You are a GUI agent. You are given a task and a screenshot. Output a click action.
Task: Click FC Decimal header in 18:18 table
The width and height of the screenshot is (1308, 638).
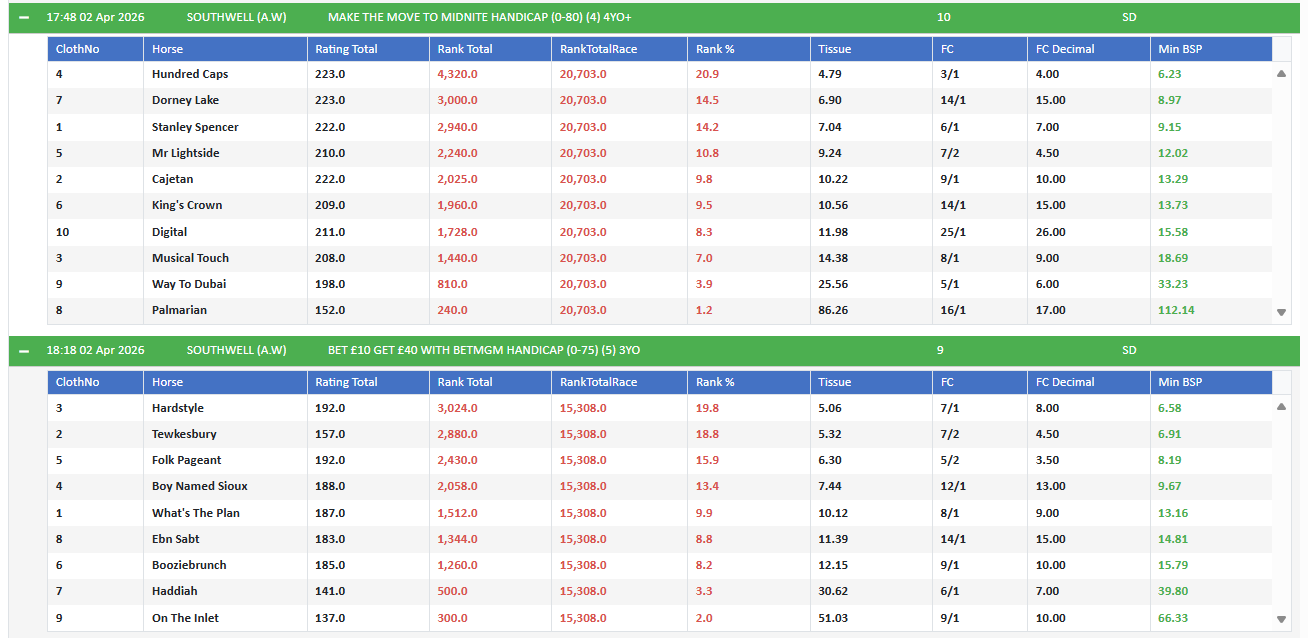(x=1065, y=382)
